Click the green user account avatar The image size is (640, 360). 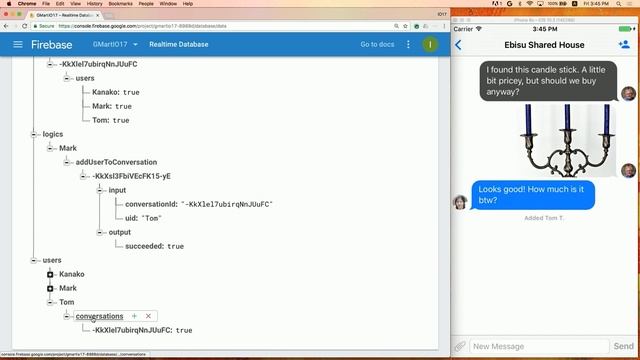tap(430, 44)
